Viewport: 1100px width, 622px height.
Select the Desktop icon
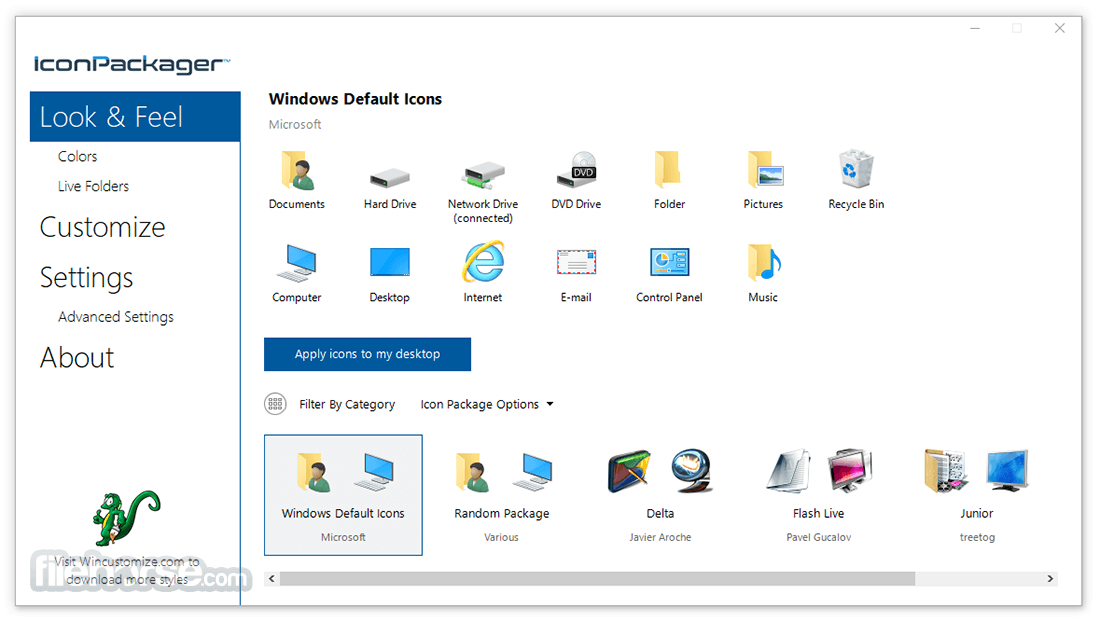389,262
